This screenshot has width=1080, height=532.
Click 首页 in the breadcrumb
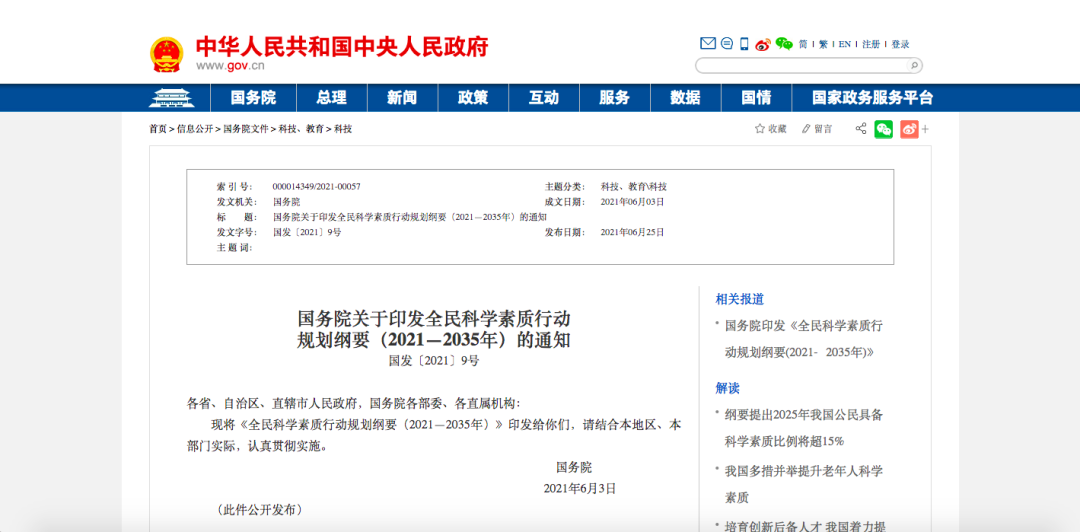(x=158, y=129)
